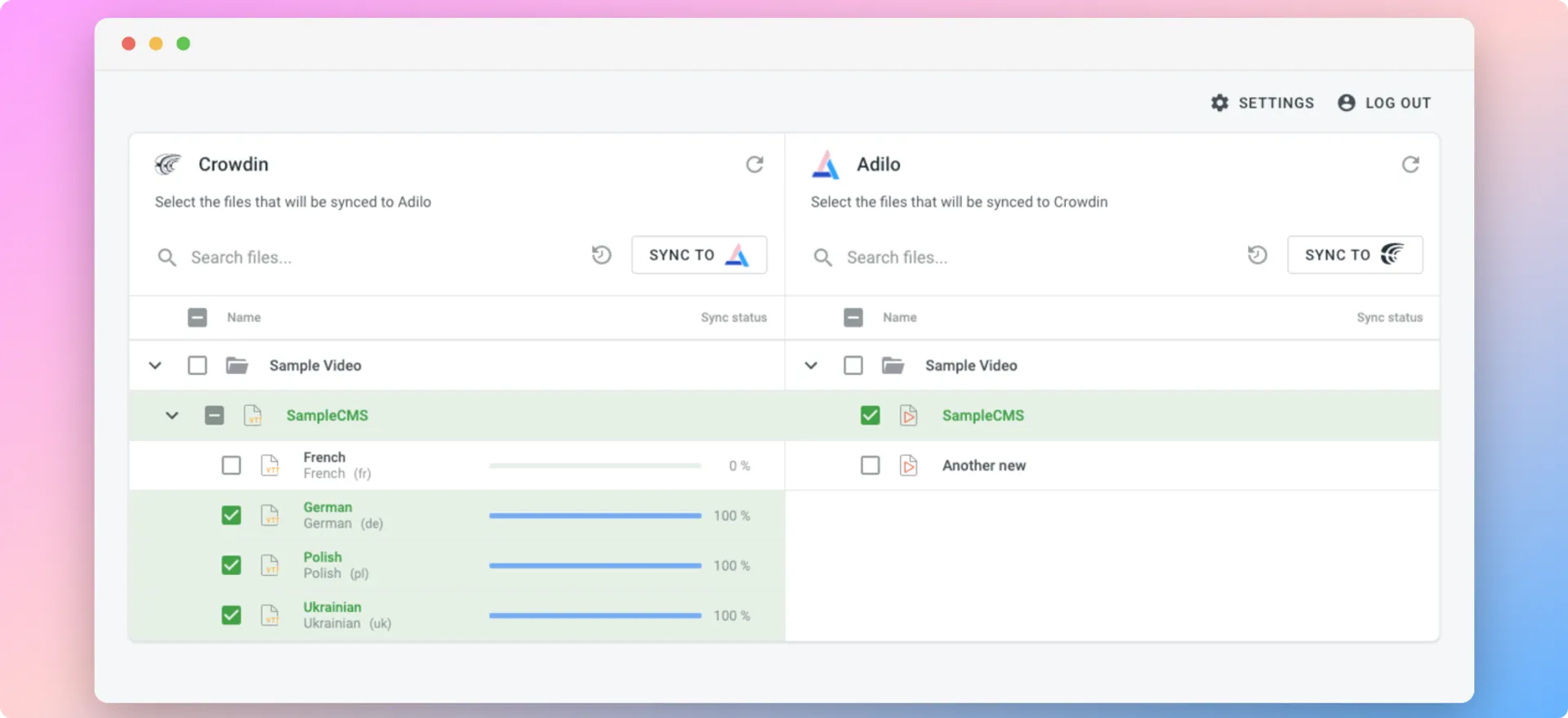
Task: Click French 0% progress bar
Action: [x=595, y=466]
